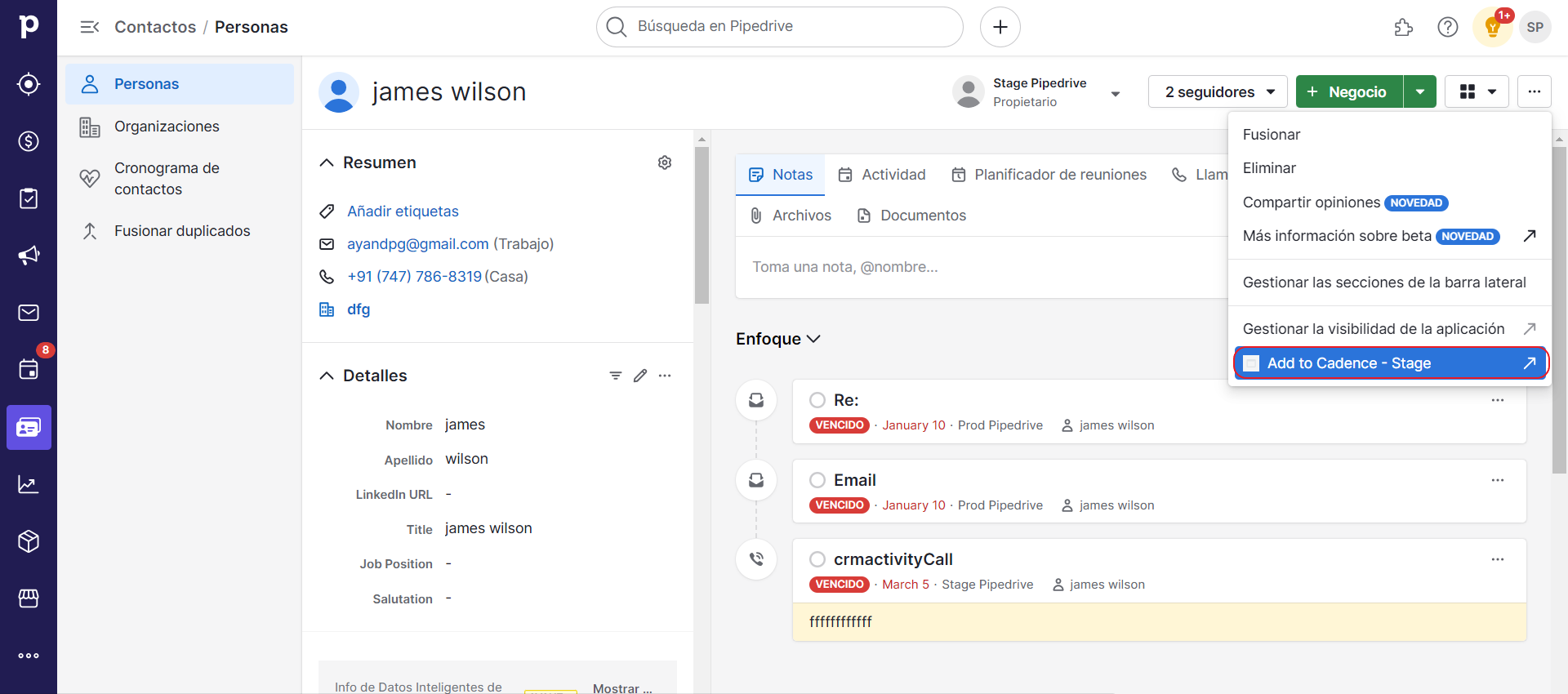Edit Detalles with pencil icon

coord(640,376)
